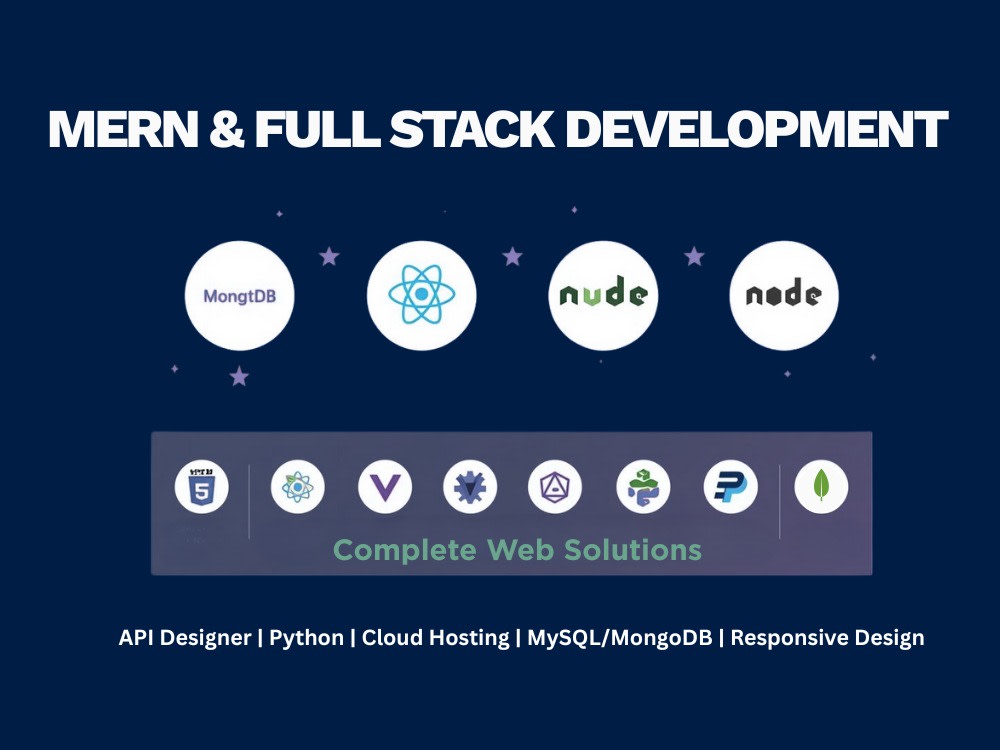This screenshot has width=1000, height=750.
Task: Click the green 'nude' logo circle
Action: click(603, 295)
